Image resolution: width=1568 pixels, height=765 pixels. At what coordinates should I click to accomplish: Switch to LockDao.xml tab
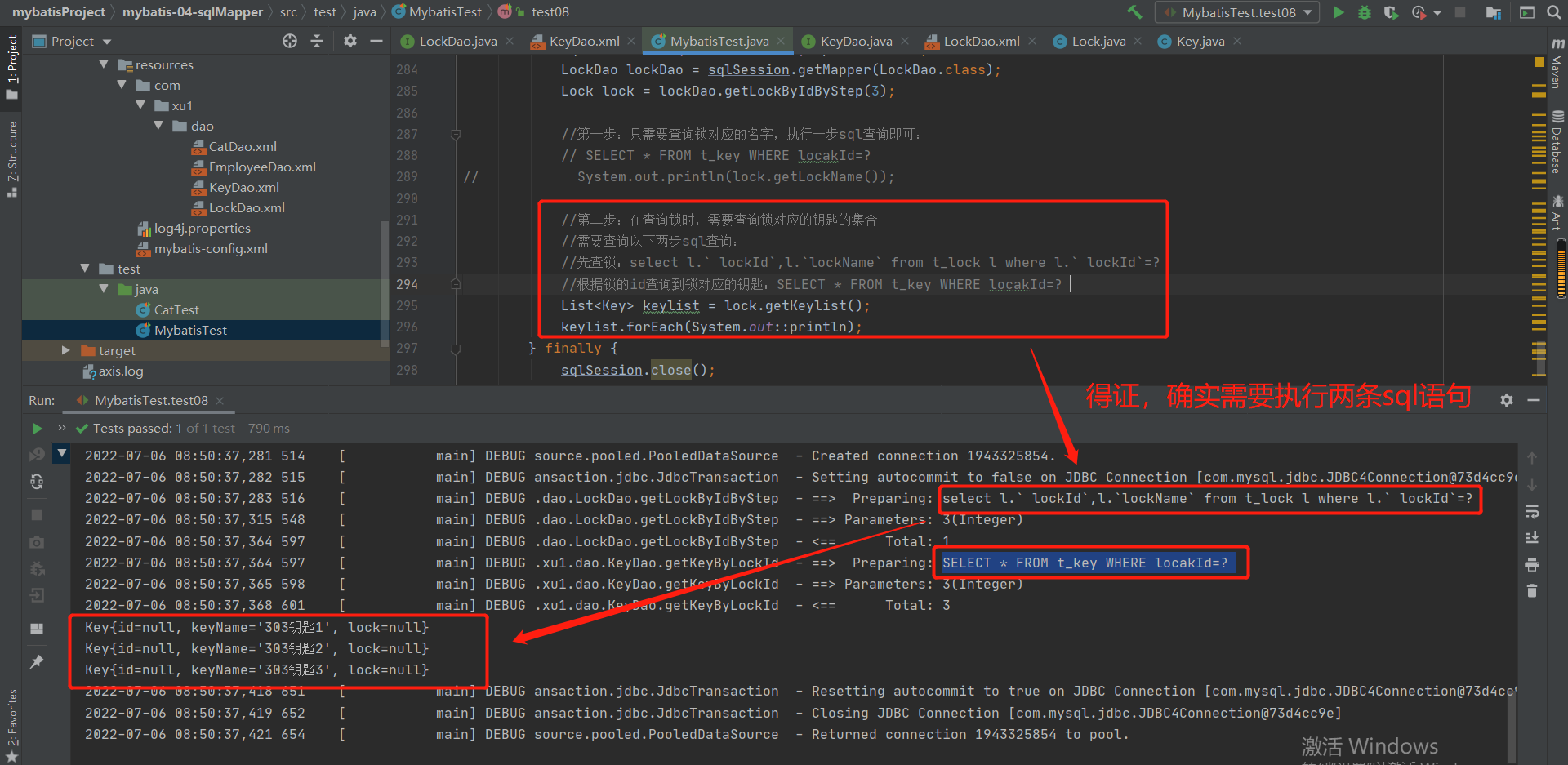click(981, 41)
